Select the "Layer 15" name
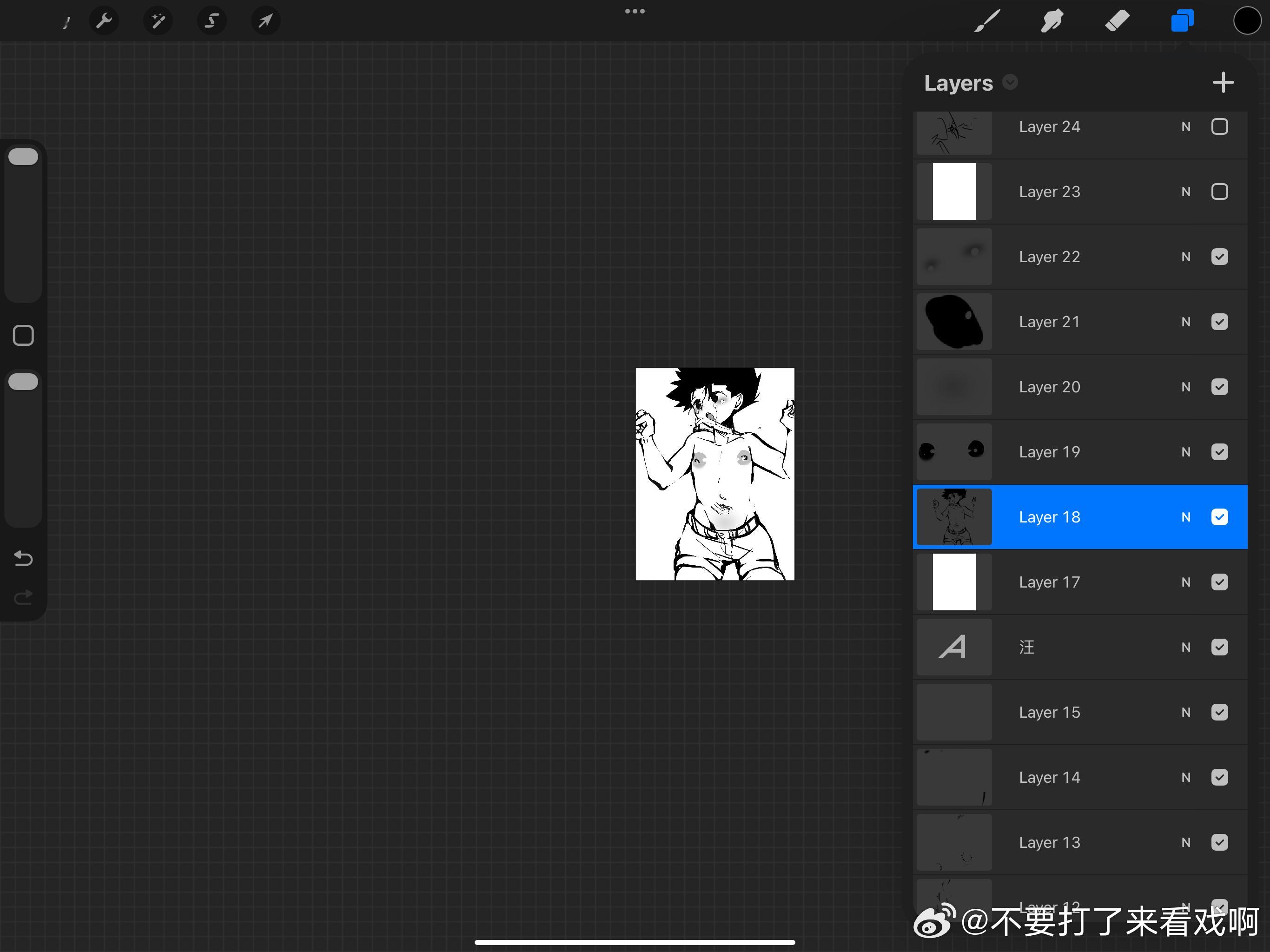The width and height of the screenshot is (1270, 952). pos(1050,712)
